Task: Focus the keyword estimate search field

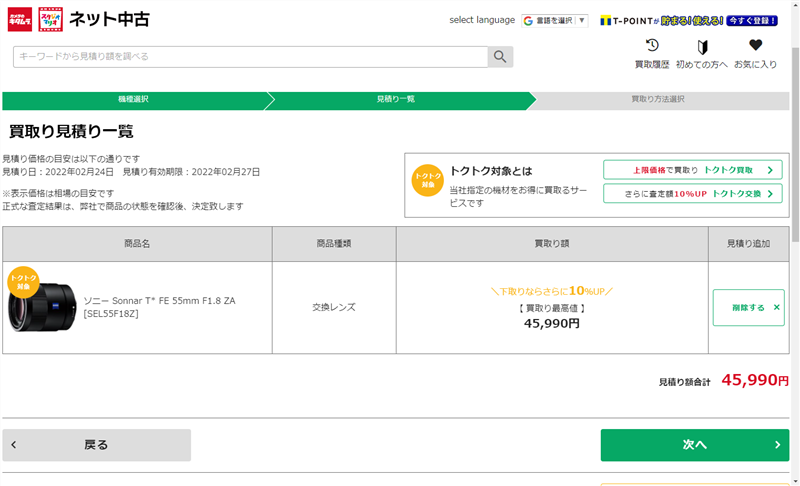Action: click(251, 57)
